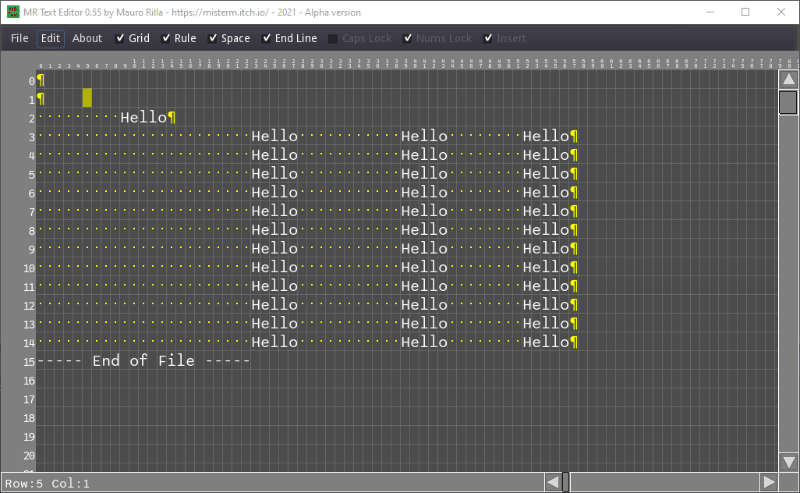Viewport: 800px width, 493px height.
Task: Click the Row:5 Col:1 status text
Action: pos(47,483)
